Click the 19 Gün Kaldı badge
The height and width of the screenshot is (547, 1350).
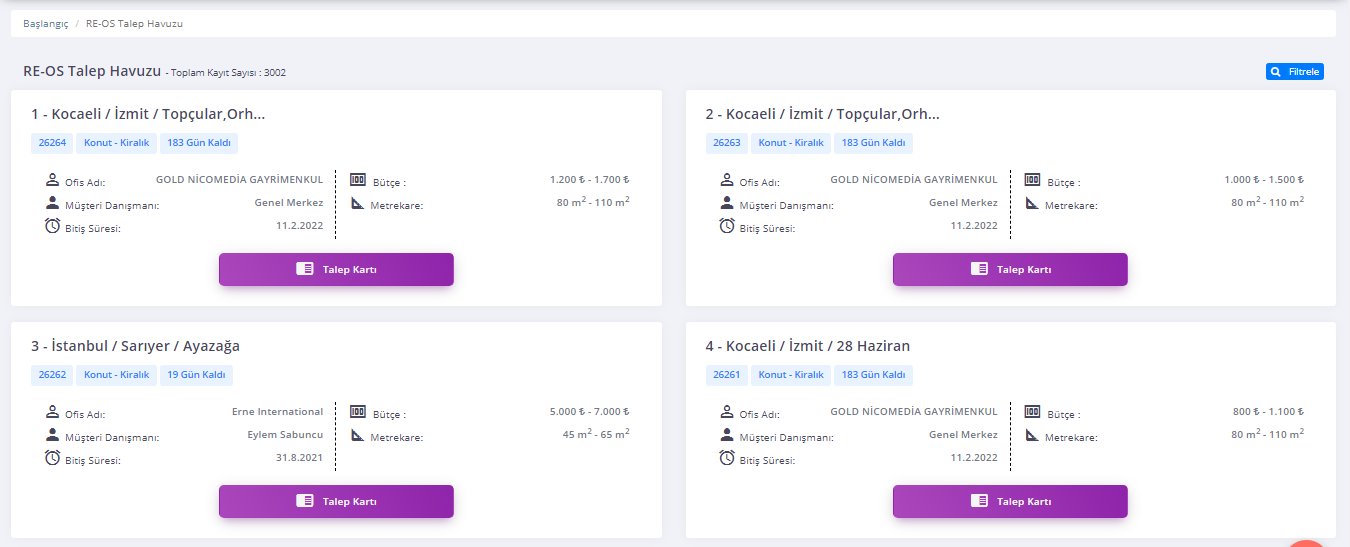click(x=196, y=375)
